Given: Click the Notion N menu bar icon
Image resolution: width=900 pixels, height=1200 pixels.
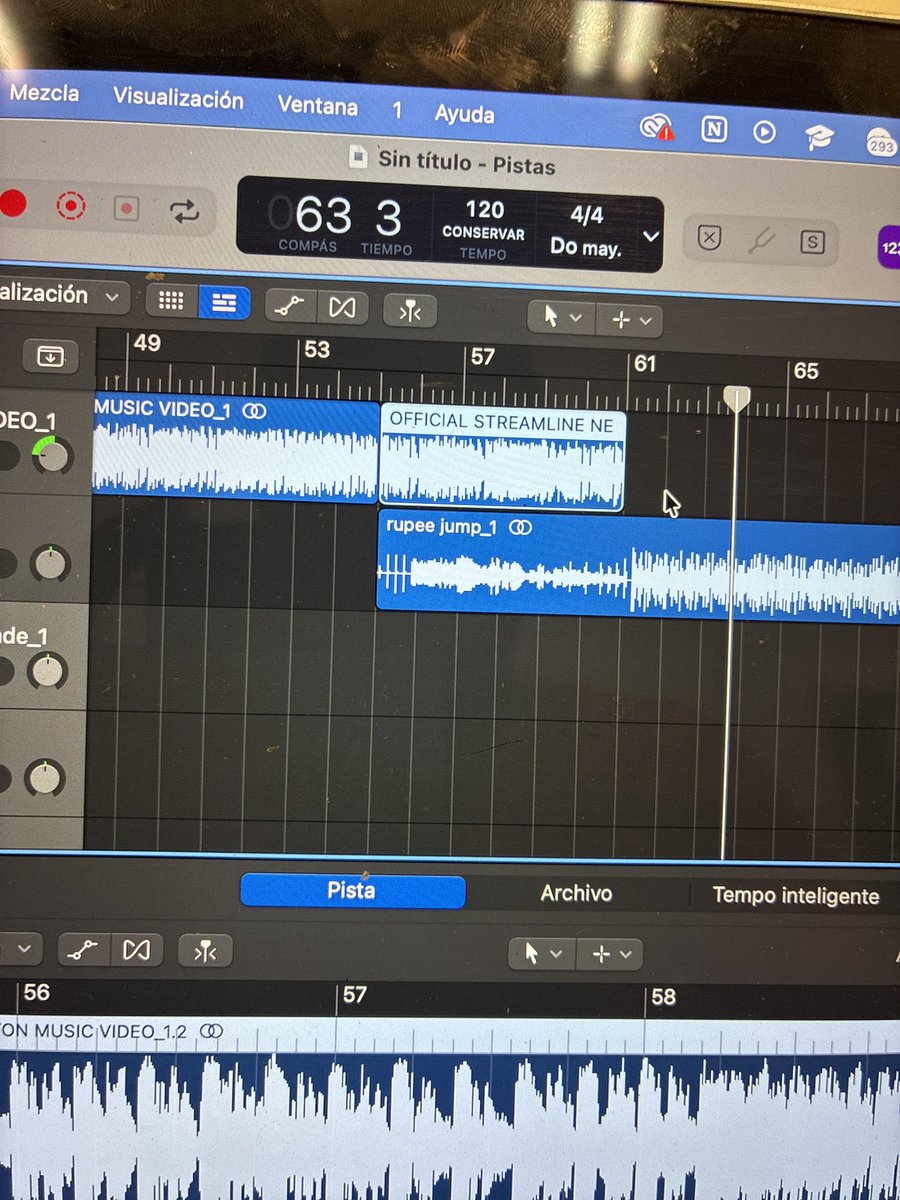Looking at the screenshot, I should (x=714, y=129).
